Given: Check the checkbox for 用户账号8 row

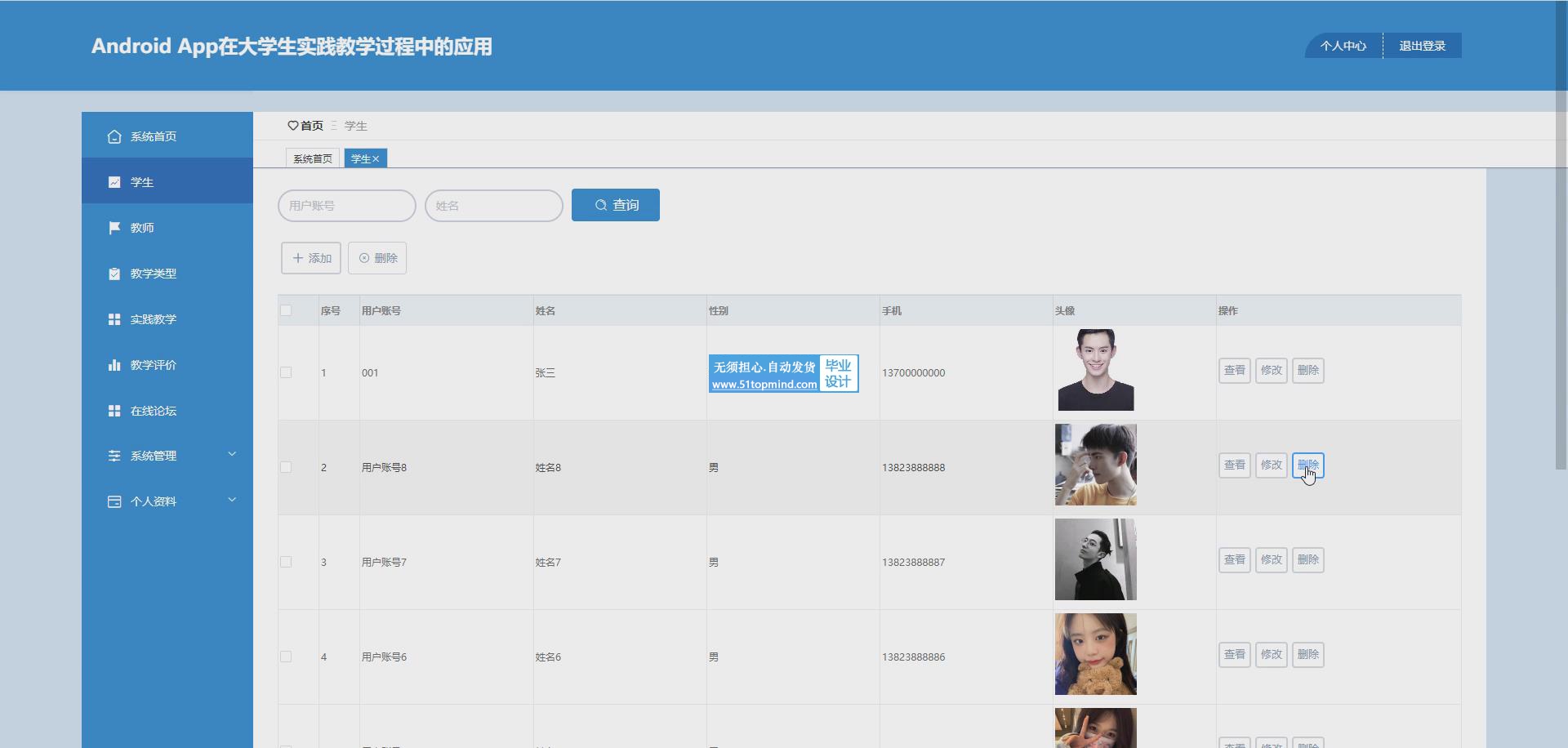Looking at the screenshot, I should point(286,467).
